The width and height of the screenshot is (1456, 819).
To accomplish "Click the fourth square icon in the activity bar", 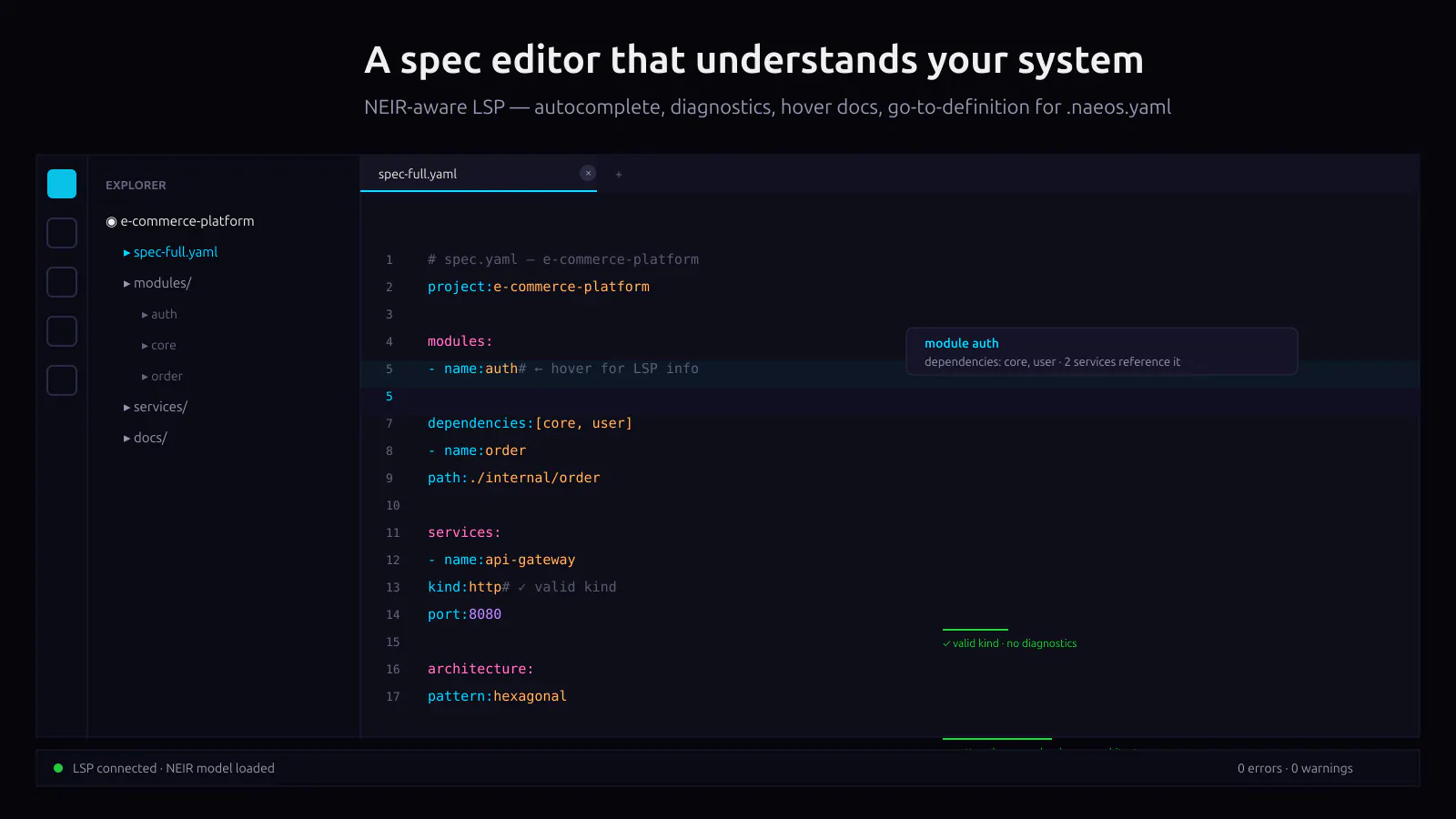I will (62, 331).
